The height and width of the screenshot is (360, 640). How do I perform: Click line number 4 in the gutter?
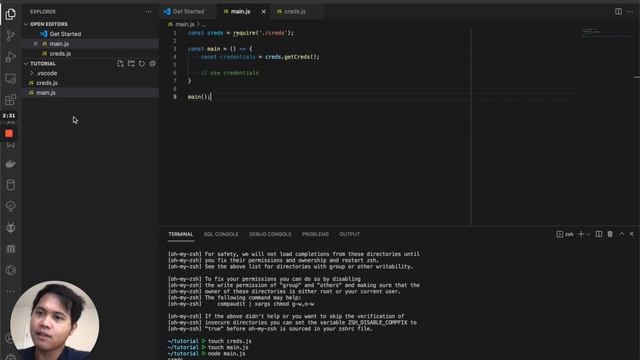[175, 57]
